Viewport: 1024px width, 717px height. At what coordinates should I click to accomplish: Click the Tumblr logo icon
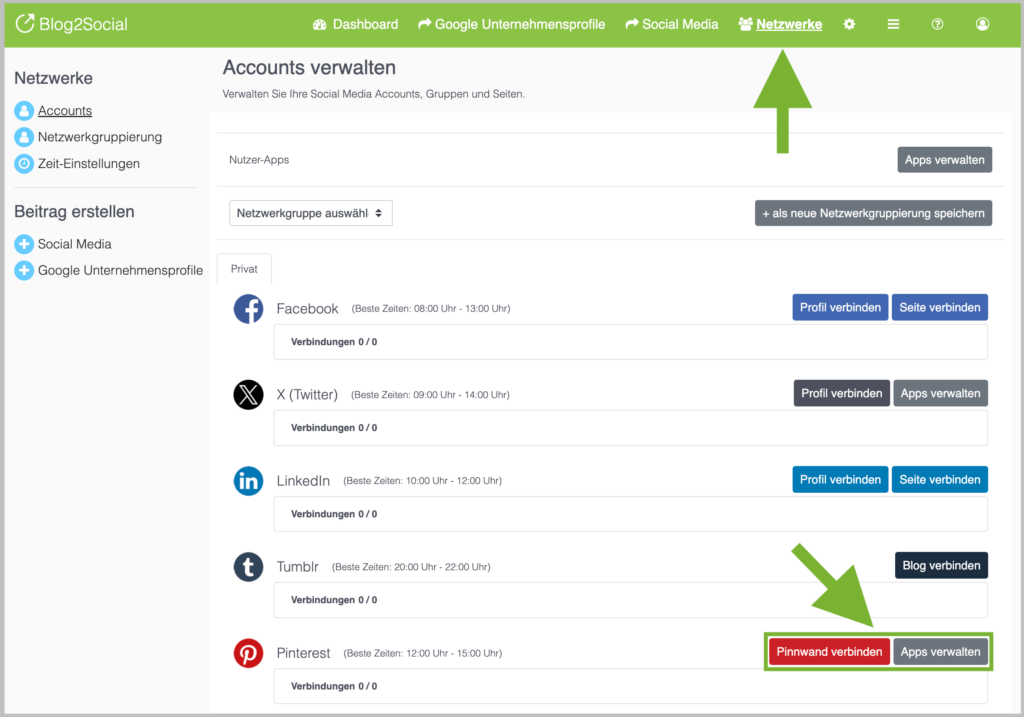(248, 567)
